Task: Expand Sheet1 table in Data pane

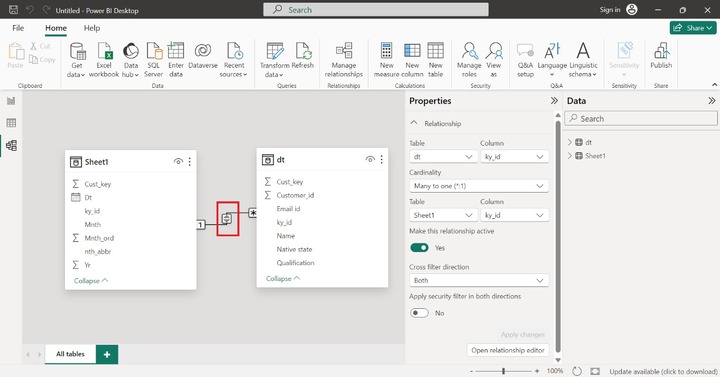Action: [570, 156]
